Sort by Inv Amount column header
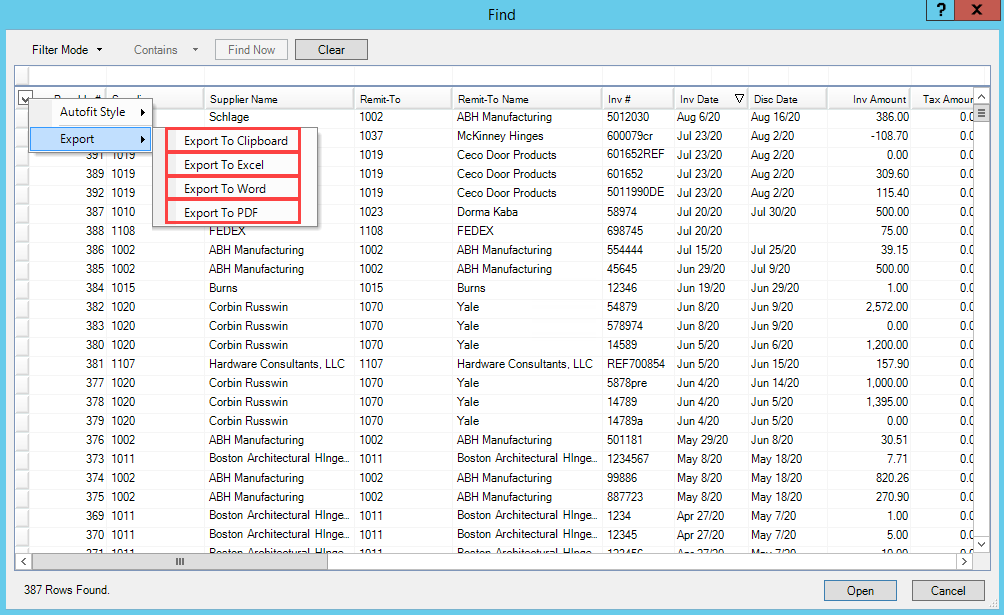 click(870, 99)
